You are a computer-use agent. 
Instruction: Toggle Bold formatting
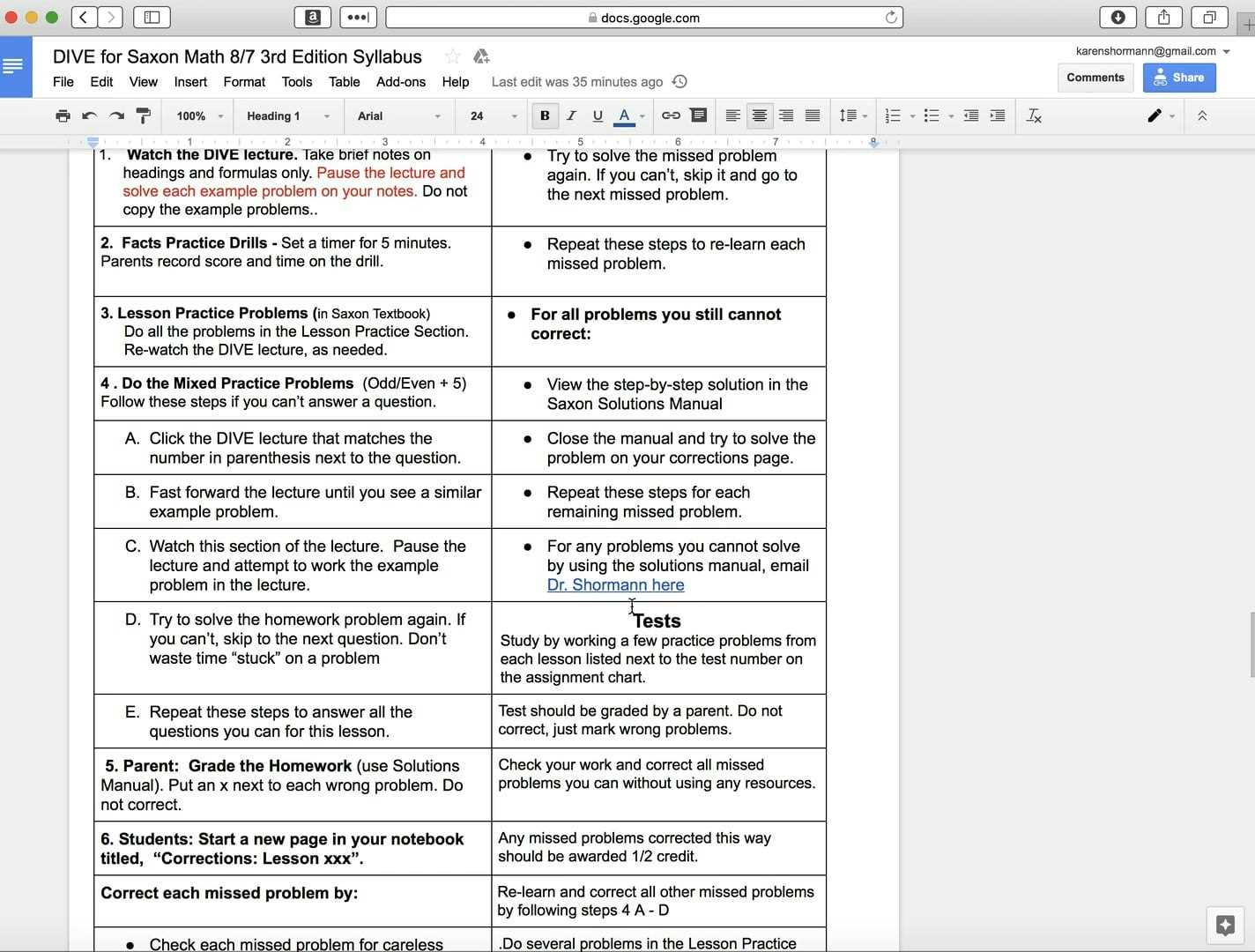click(x=545, y=115)
